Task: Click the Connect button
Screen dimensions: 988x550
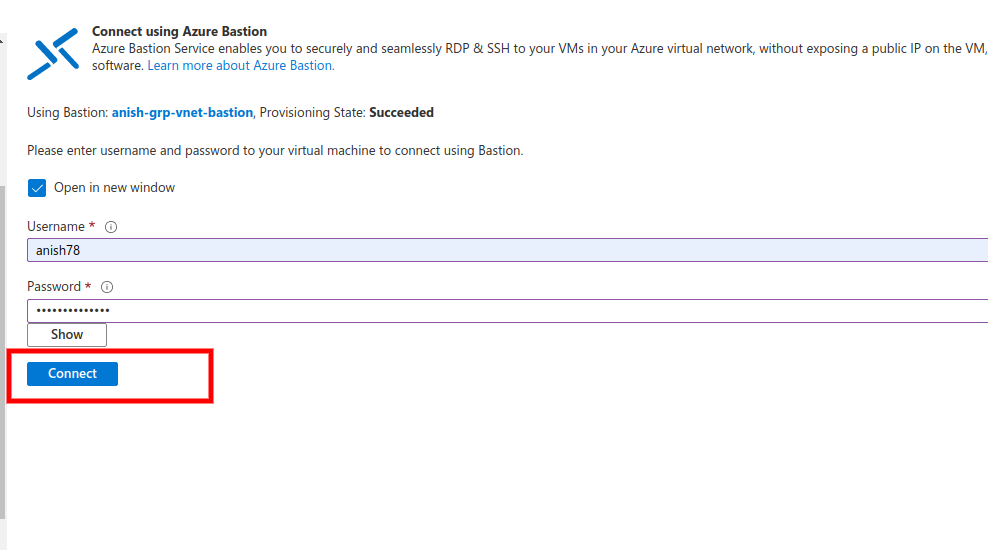Action: click(72, 374)
